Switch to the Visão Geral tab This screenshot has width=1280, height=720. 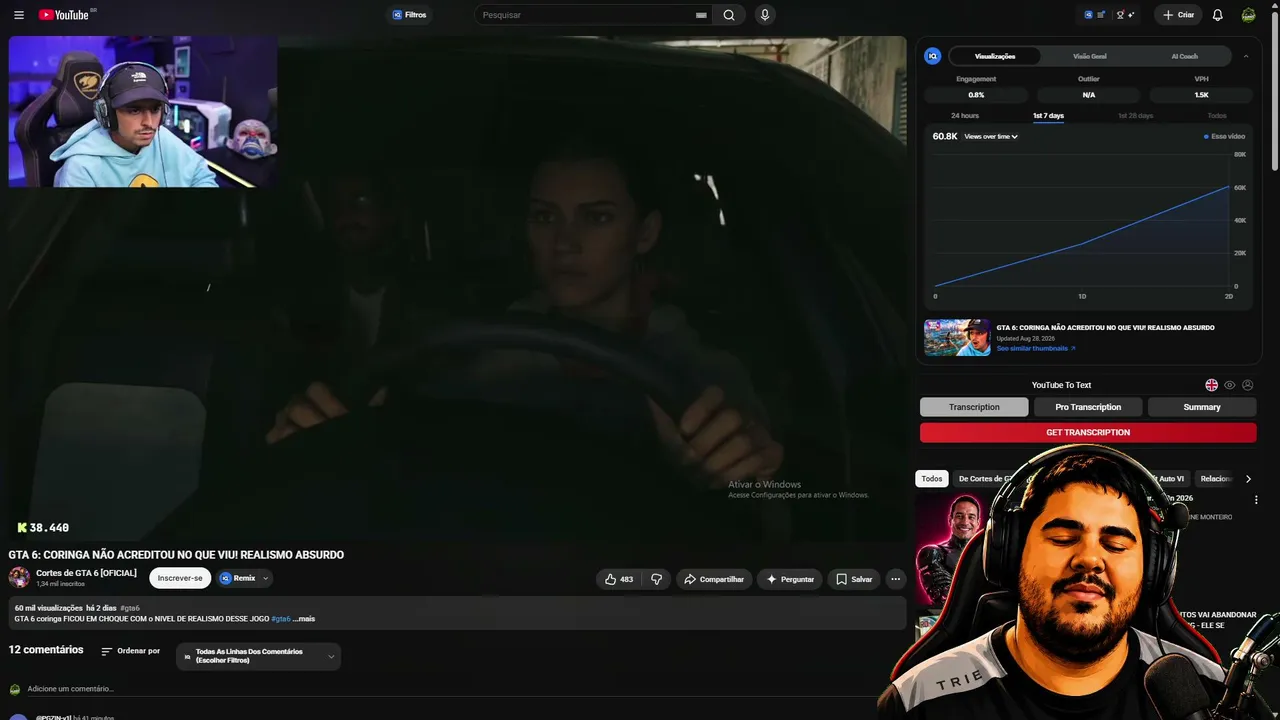[x=1090, y=56]
